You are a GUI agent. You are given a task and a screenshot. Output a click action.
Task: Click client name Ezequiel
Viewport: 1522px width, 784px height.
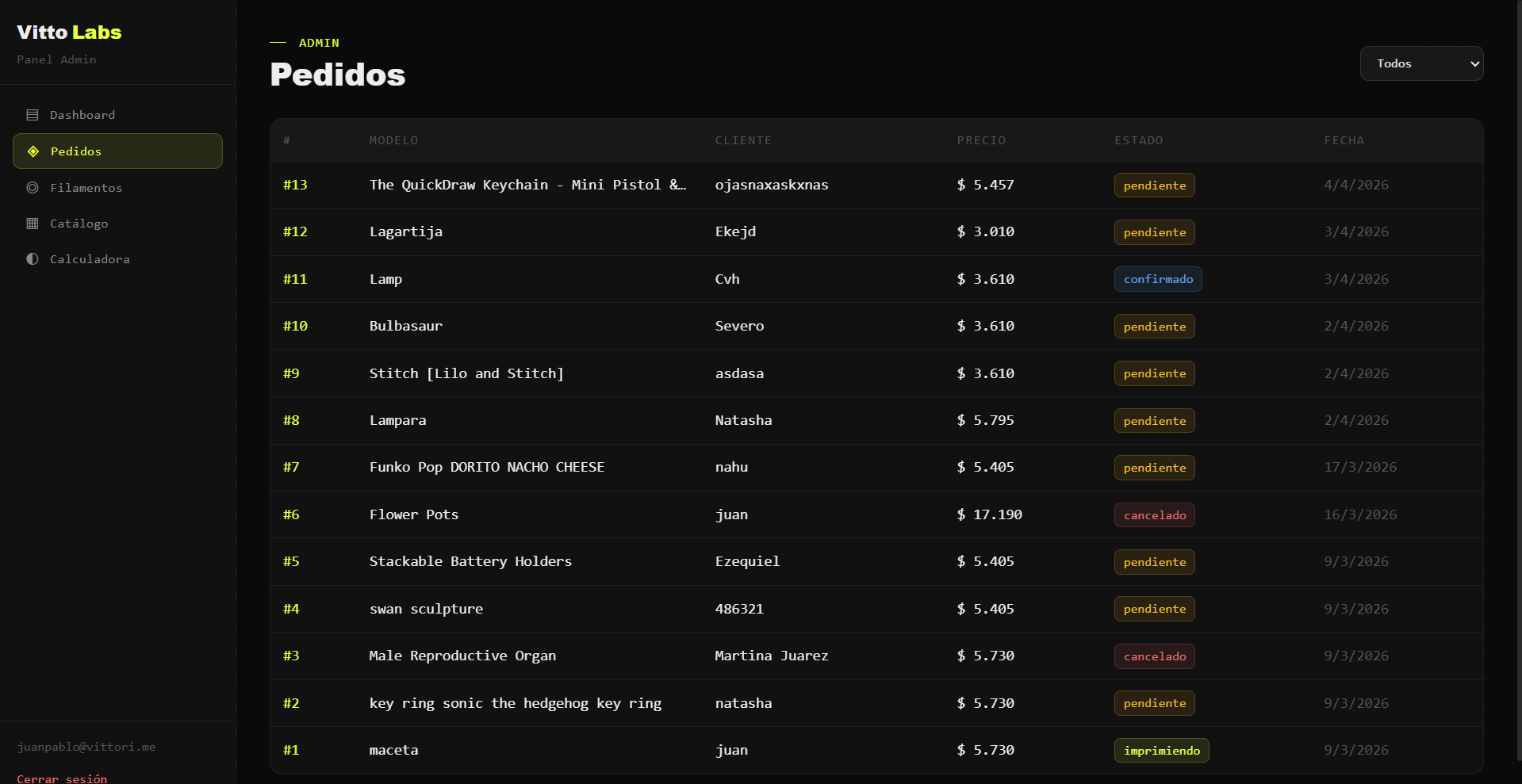pyautogui.click(x=747, y=561)
